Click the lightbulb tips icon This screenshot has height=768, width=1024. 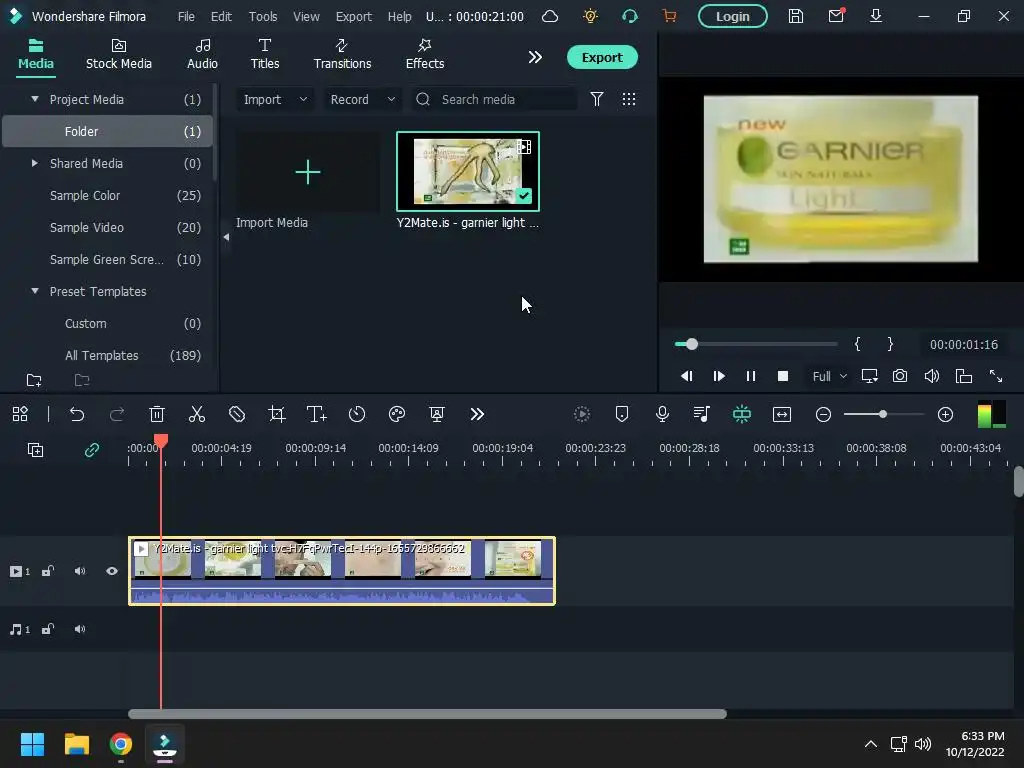[590, 16]
